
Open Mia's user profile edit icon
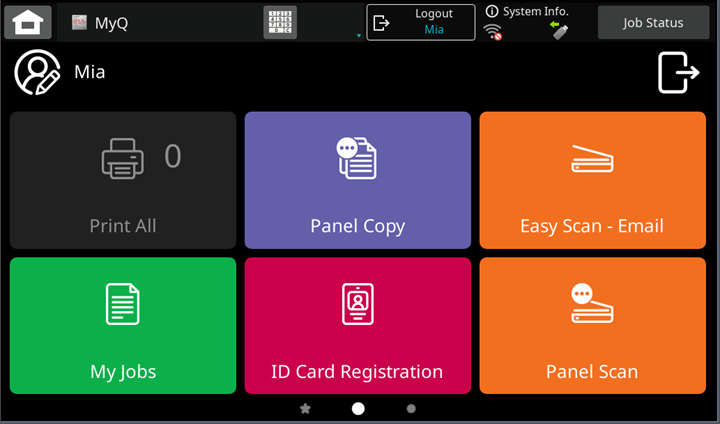point(37,73)
